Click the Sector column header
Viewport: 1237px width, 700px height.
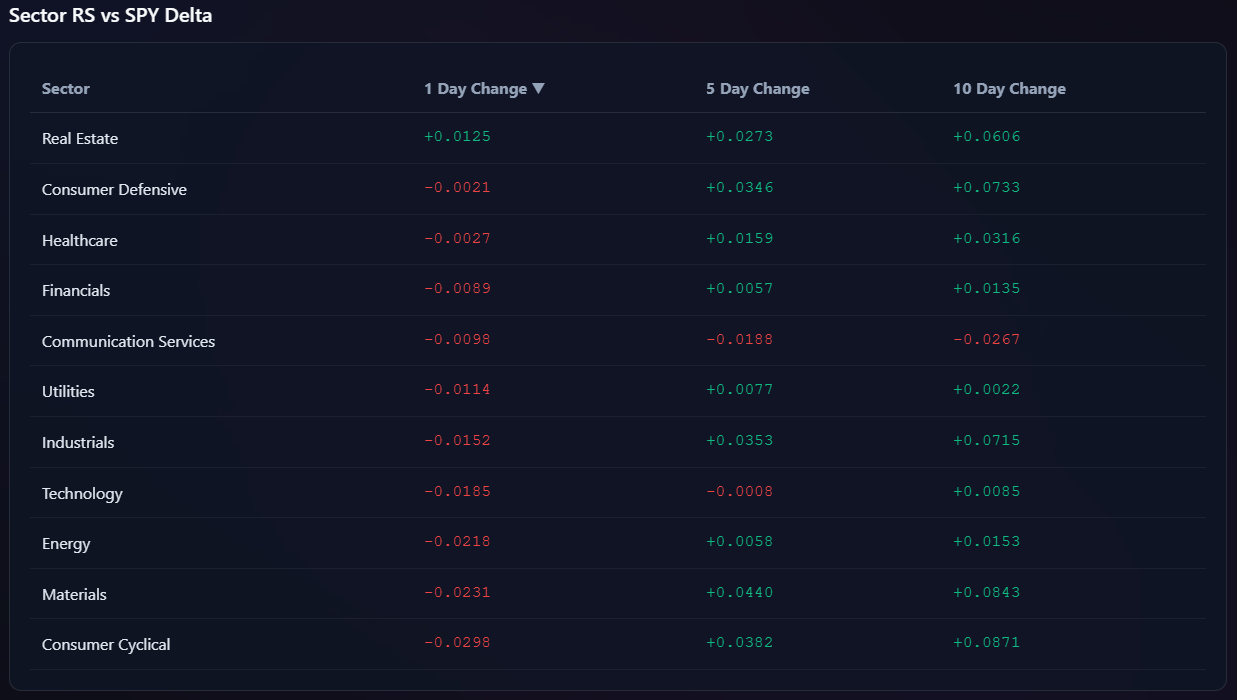pyautogui.click(x=66, y=89)
